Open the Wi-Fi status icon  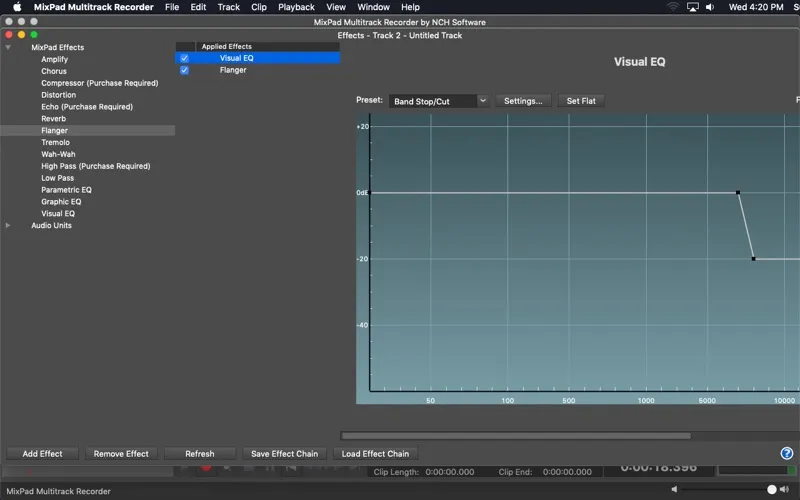673,7
